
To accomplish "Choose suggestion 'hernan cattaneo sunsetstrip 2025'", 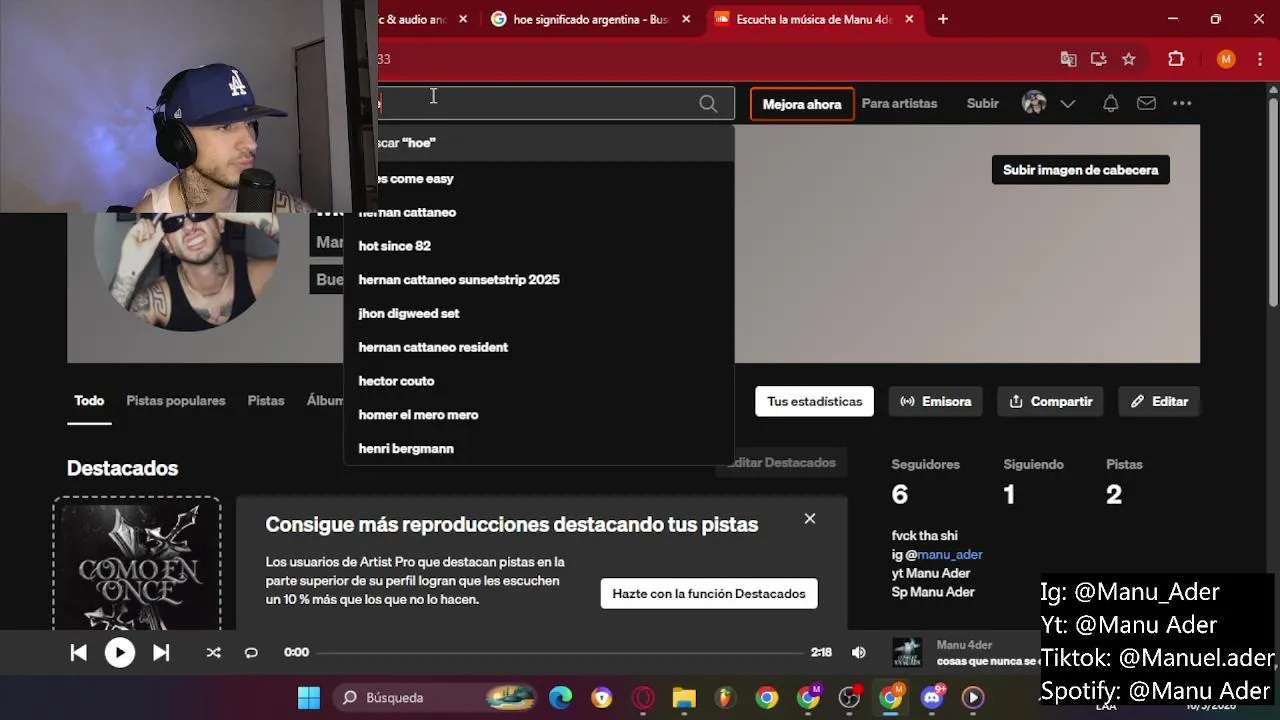I will point(539,280).
